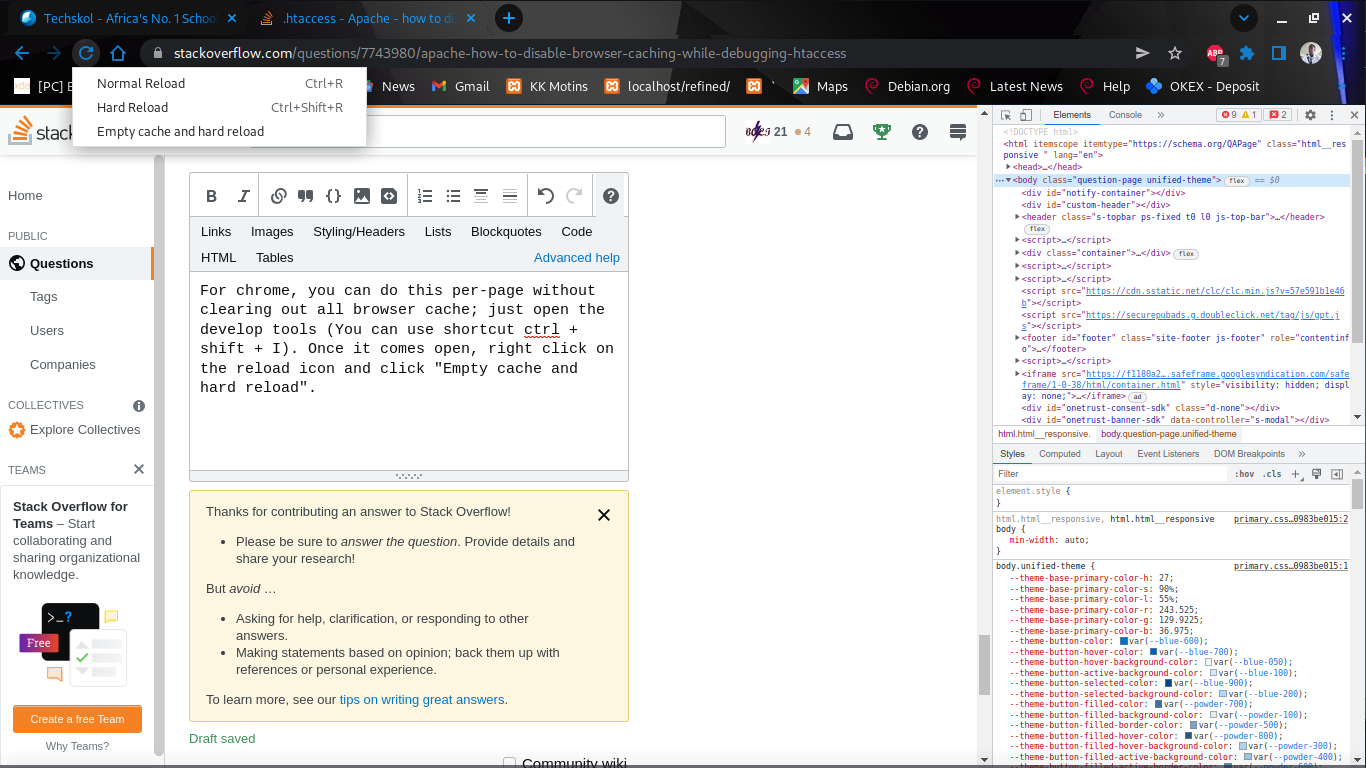This screenshot has width=1366, height=768.
Task: Apply italic formatting in the editor toolbar
Action: 242,196
